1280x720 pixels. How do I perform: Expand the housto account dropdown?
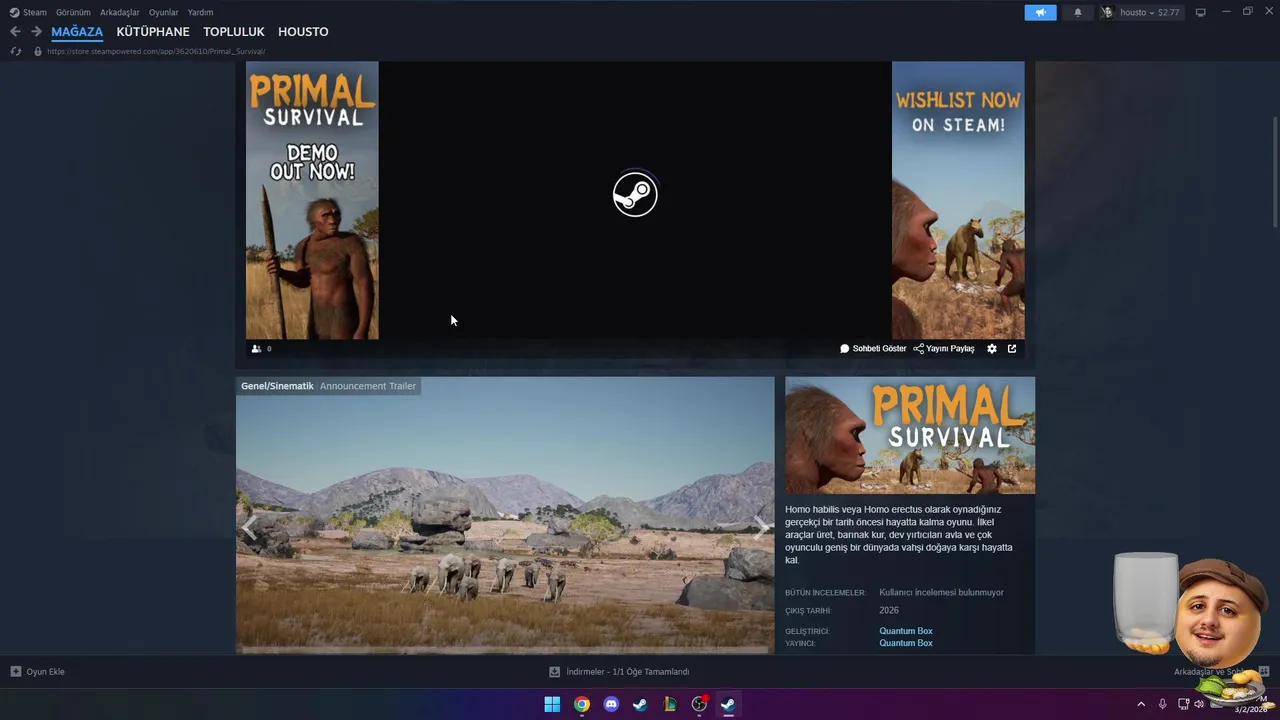pyautogui.click(x=1150, y=12)
